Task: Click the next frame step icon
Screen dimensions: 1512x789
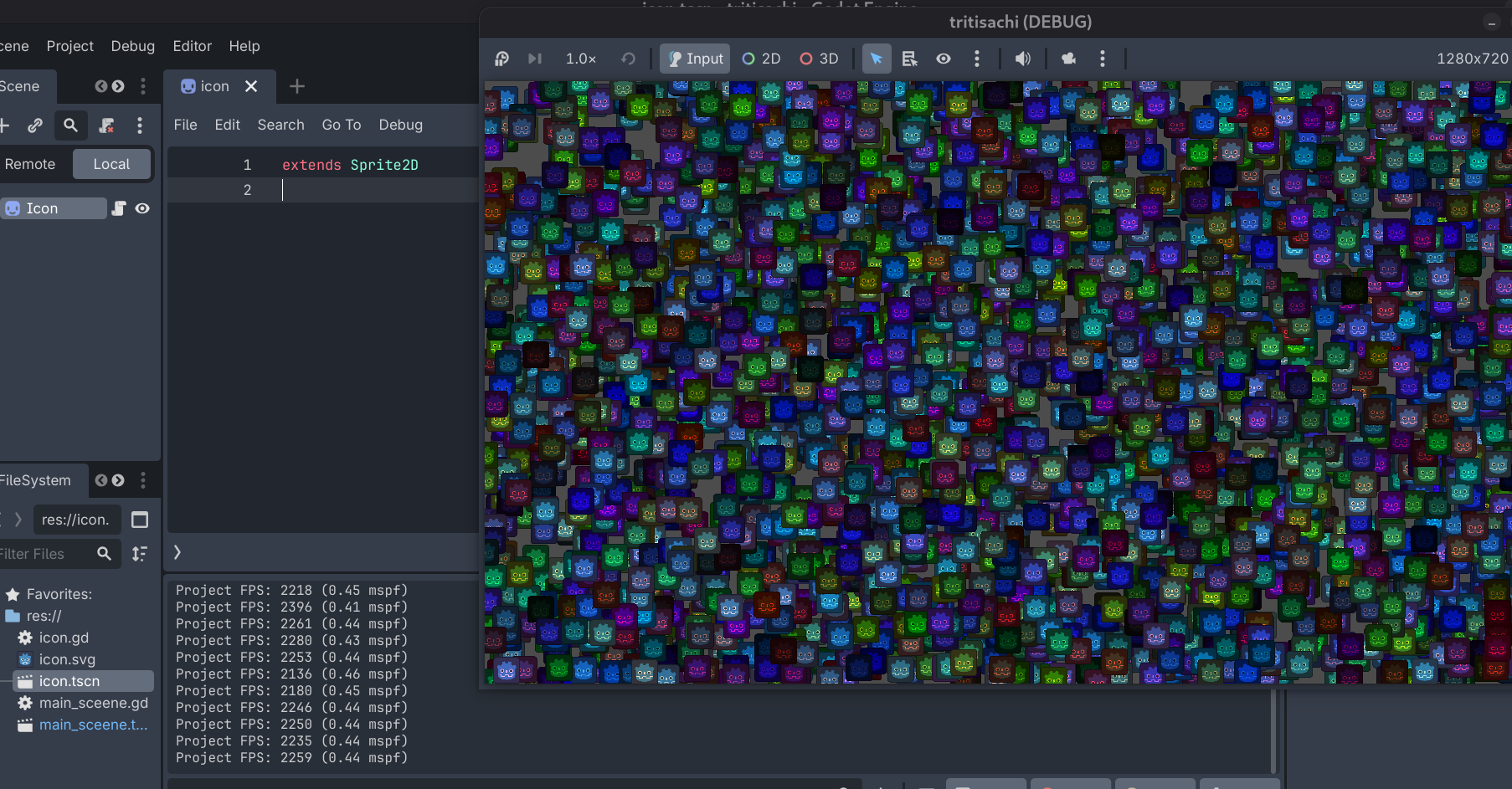Action: tap(535, 59)
